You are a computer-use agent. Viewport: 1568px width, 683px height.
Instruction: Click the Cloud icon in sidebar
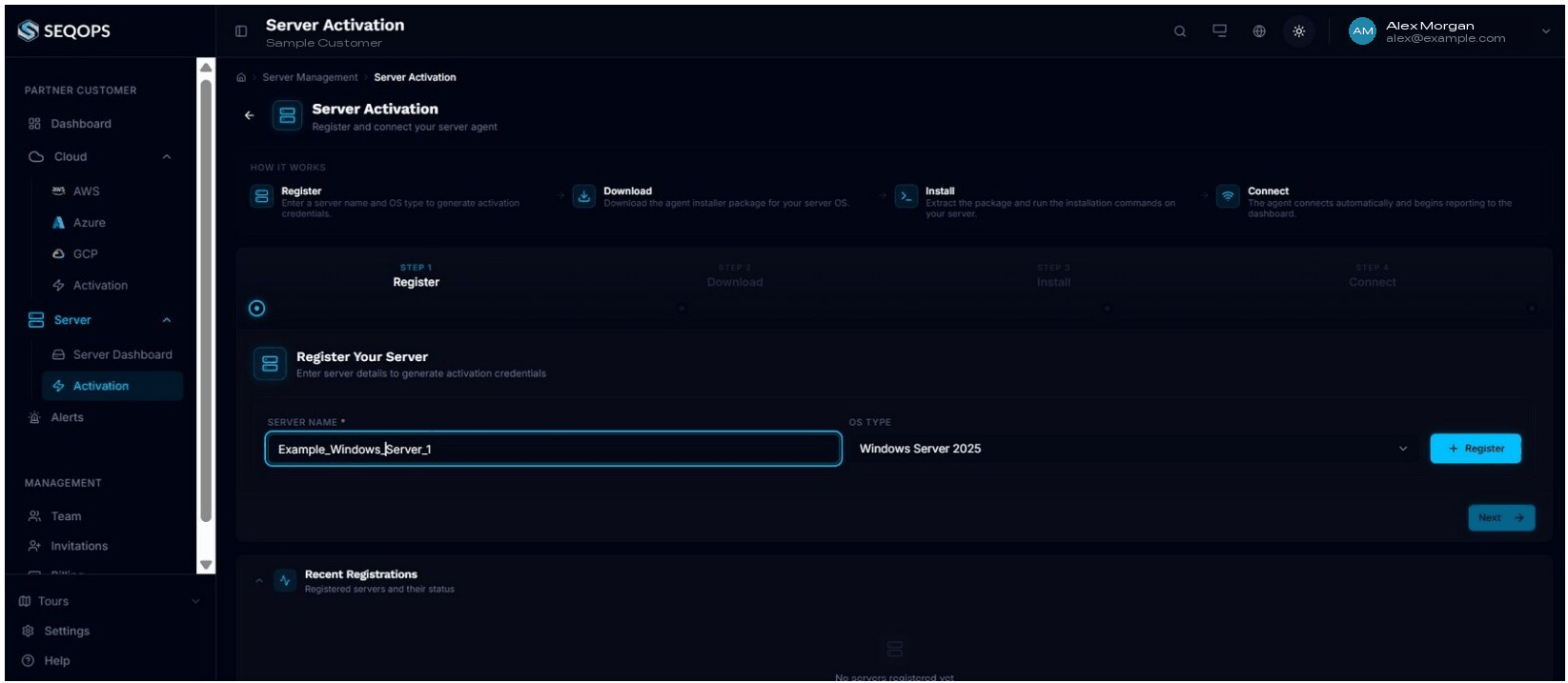point(36,157)
